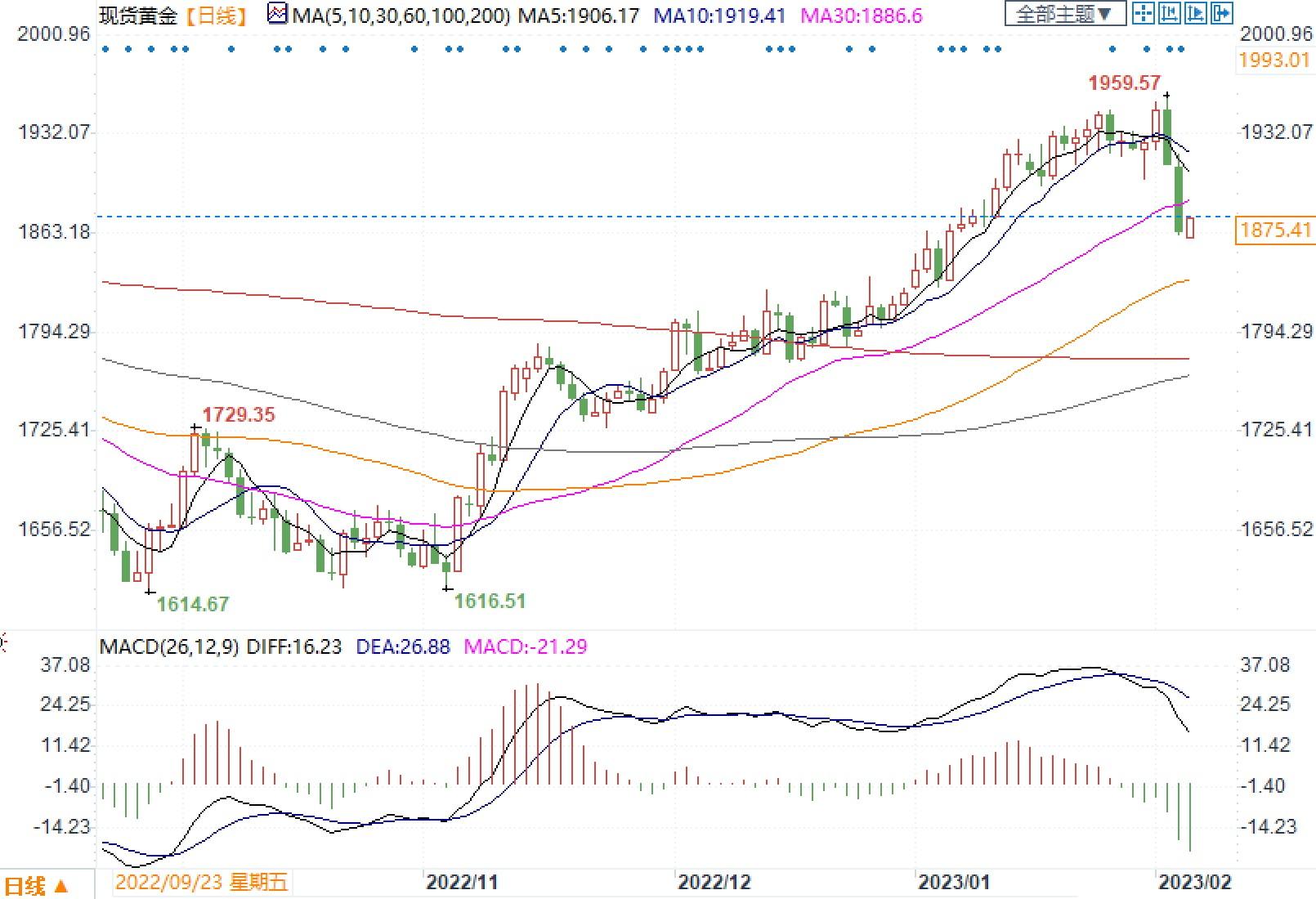Click the 2022/12 time axis label
Viewport: 1316px width, 899px height.
pyautogui.click(x=714, y=883)
